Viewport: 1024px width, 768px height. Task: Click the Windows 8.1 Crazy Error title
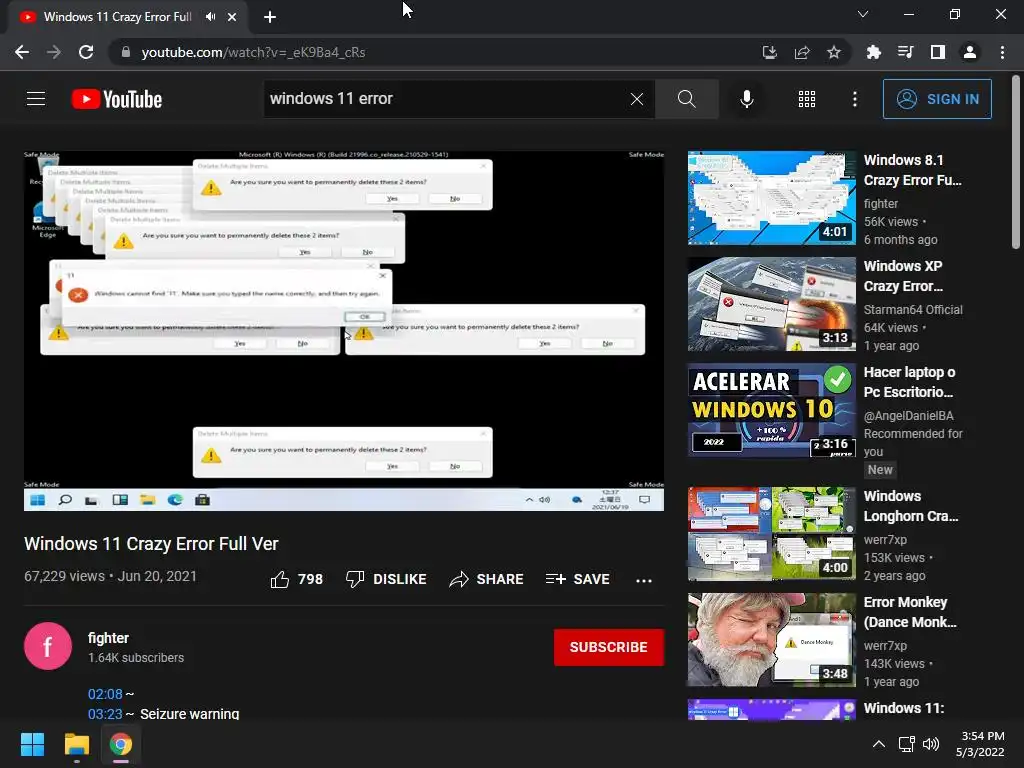(x=912, y=170)
